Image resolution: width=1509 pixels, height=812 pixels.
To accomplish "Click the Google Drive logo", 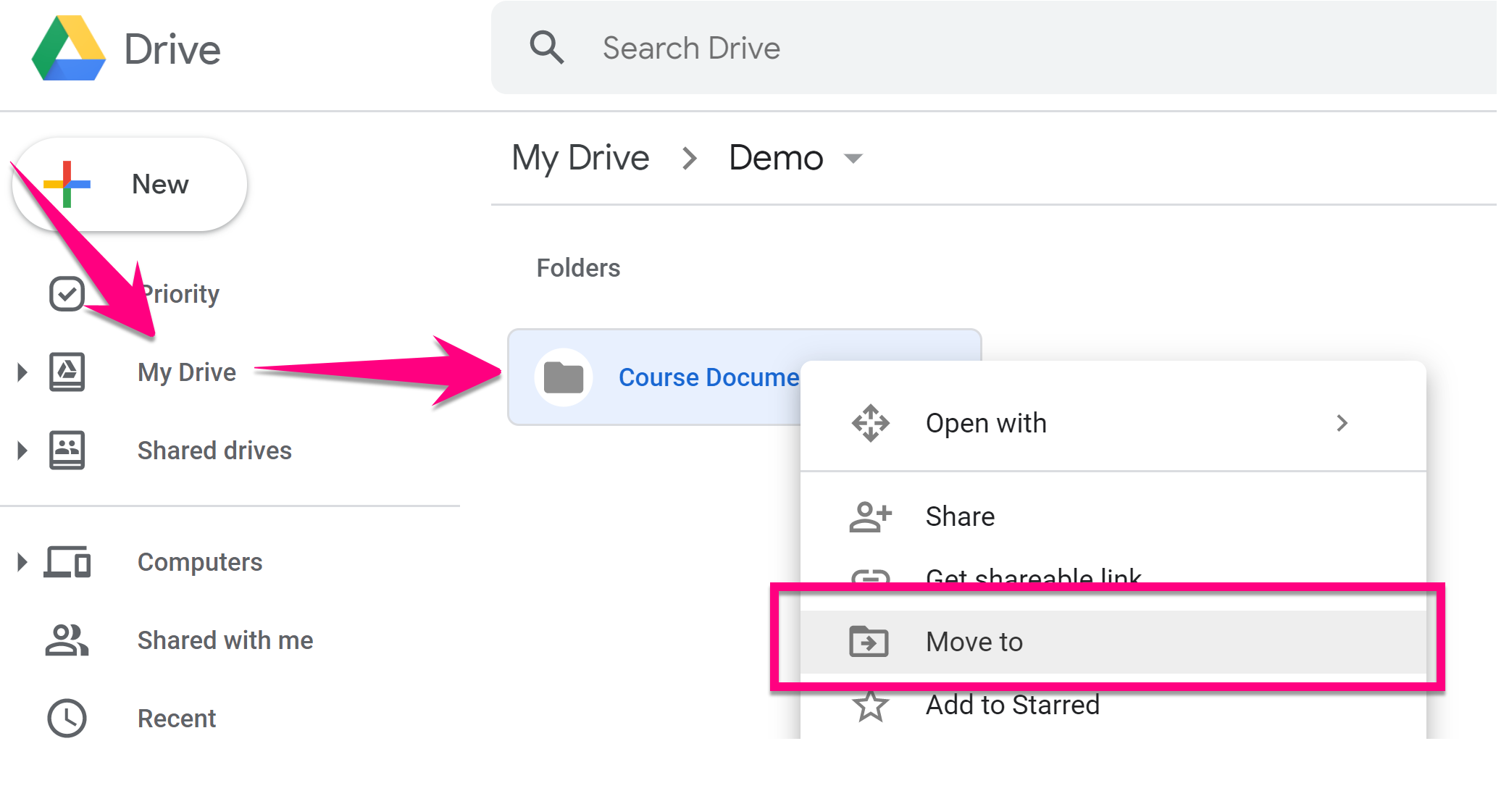I will point(70,49).
